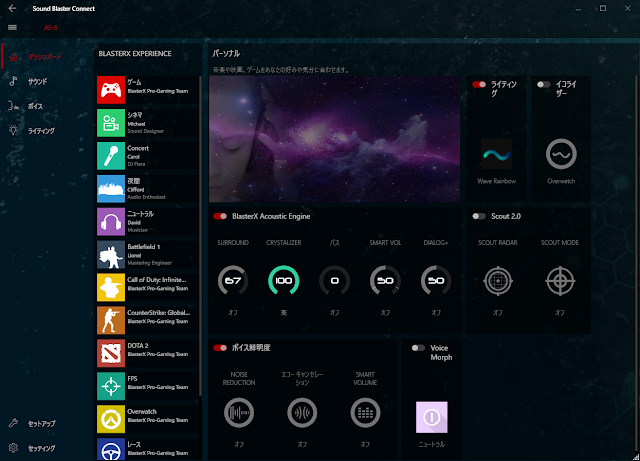
Task: Pick the Night profile skyline icon
Action: (111, 189)
